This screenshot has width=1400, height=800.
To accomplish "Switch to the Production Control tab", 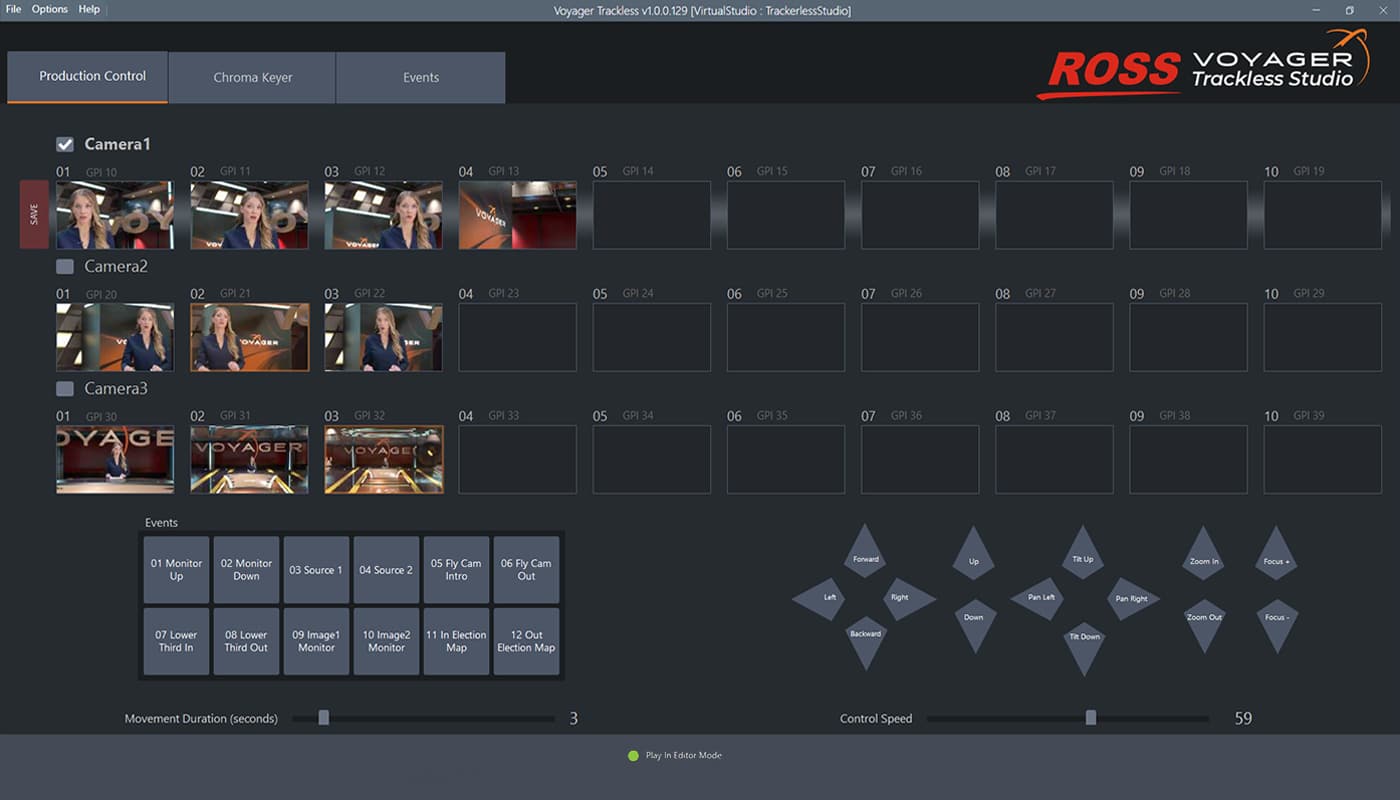I will tap(88, 77).
